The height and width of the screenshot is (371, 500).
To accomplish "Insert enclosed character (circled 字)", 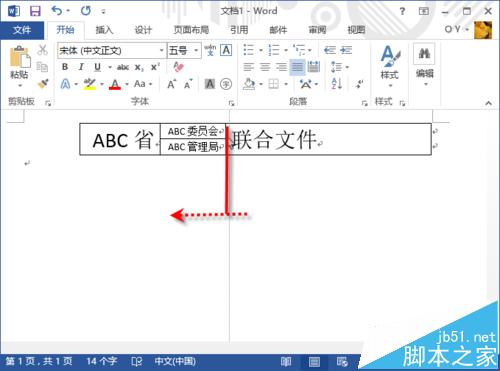I will click(226, 84).
